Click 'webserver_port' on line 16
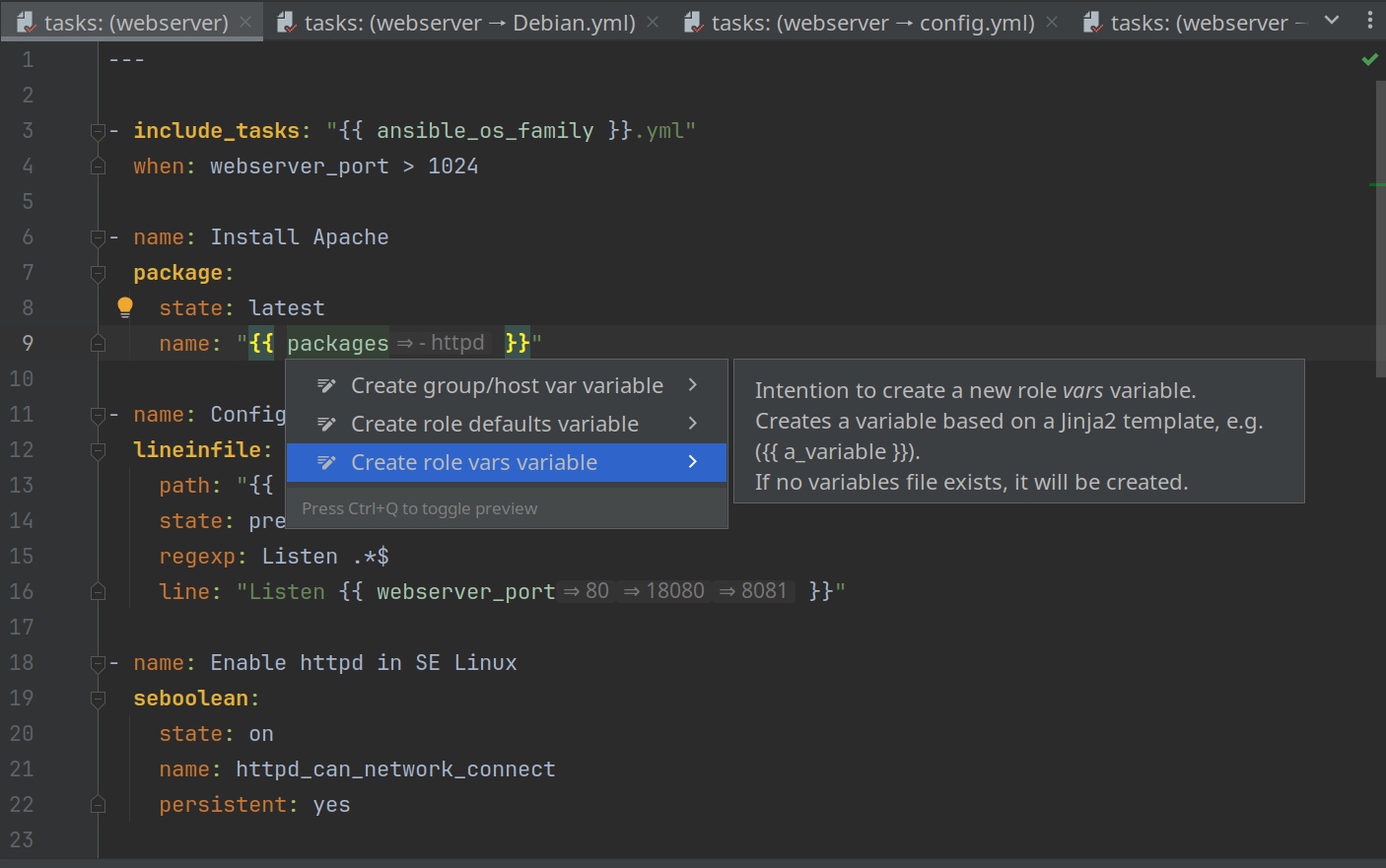This screenshot has height=868, width=1386. point(466,591)
